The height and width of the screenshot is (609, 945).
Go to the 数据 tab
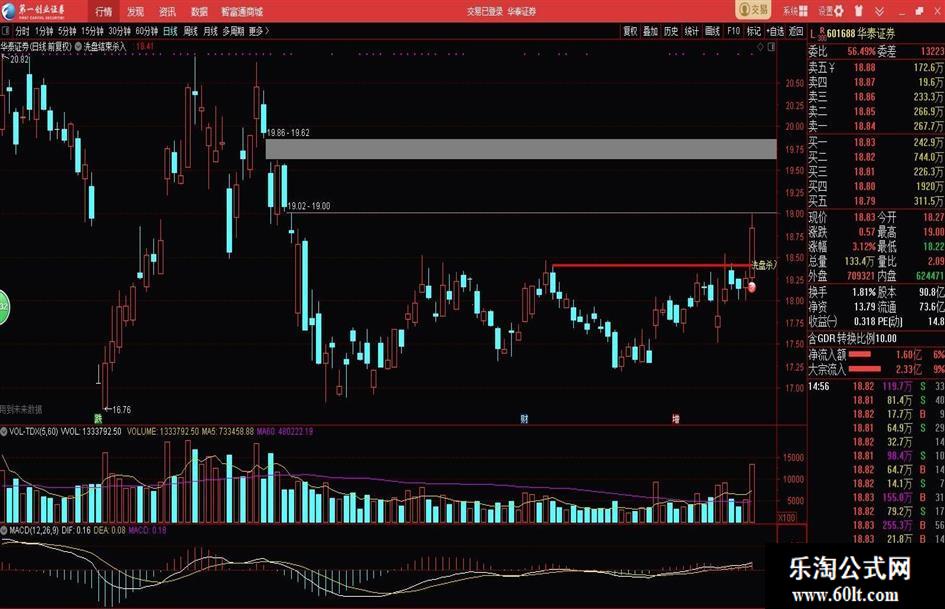pos(199,11)
